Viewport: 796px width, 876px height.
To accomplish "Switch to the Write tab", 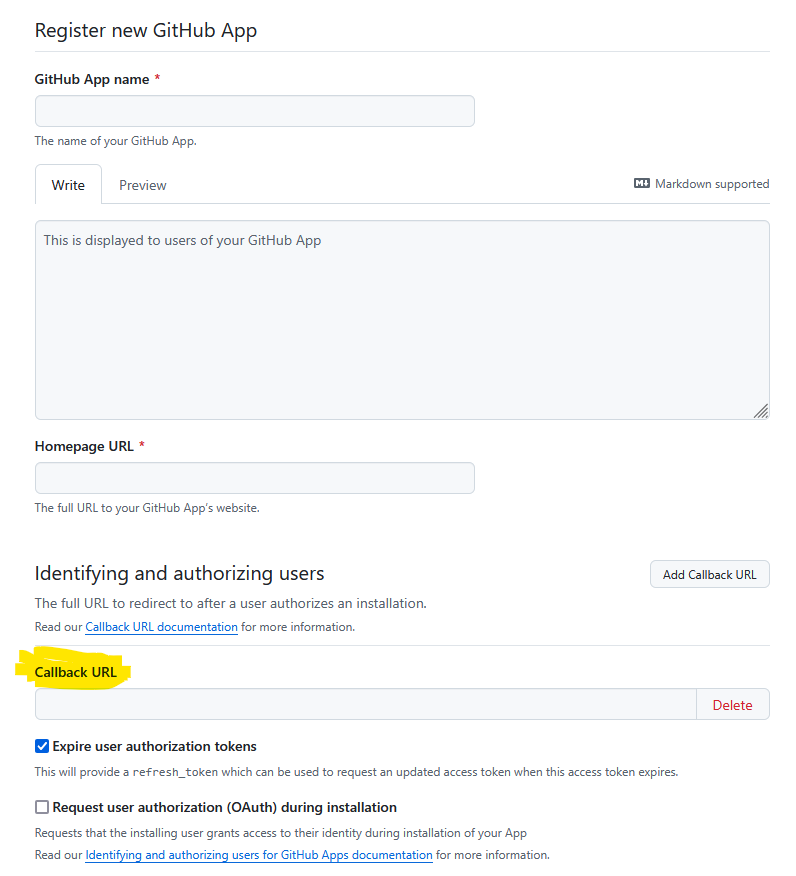I will coord(68,185).
